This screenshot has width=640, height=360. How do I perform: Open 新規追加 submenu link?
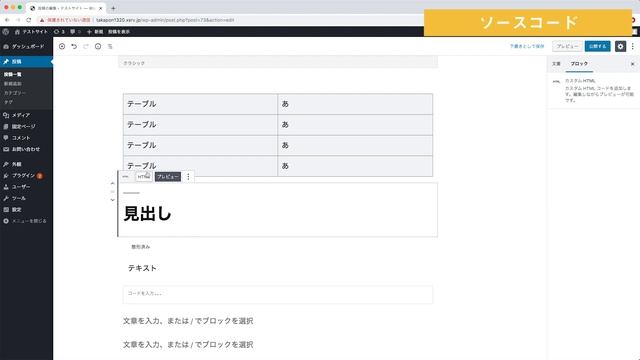click(13, 84)
